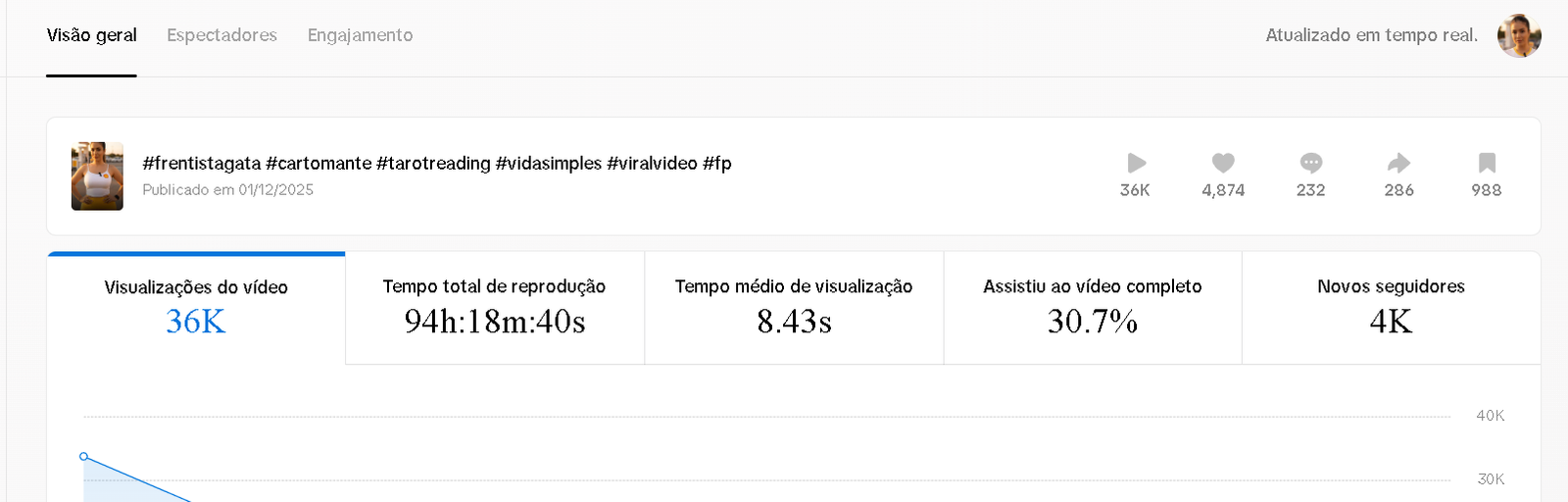Click the 'Publicado em 01/12/2025' date text
1568x502 pixels.
click(x=227, y=190)
